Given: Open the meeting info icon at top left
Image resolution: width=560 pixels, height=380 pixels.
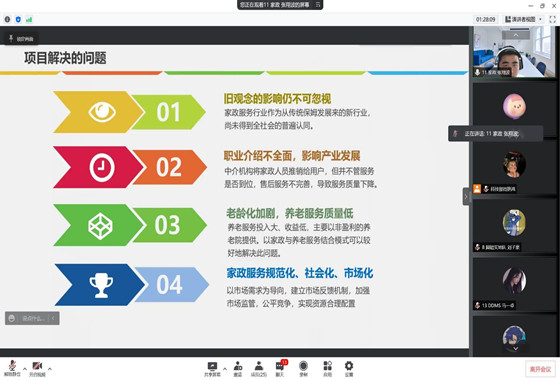Looking at the screenshot, I should click(x=7, y=19).
